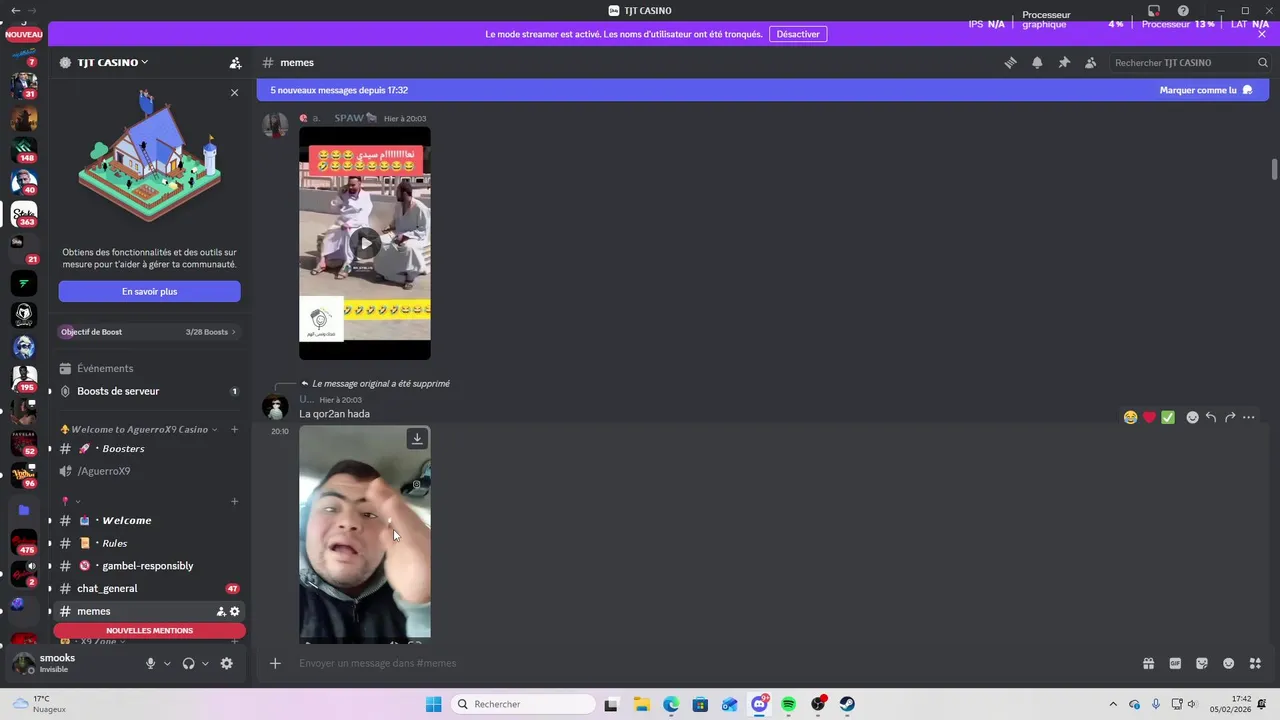The width and height of the screenshot is (1280, 720).
Task: React with the green checkmark emoji
Action: tap(1168, 417)
